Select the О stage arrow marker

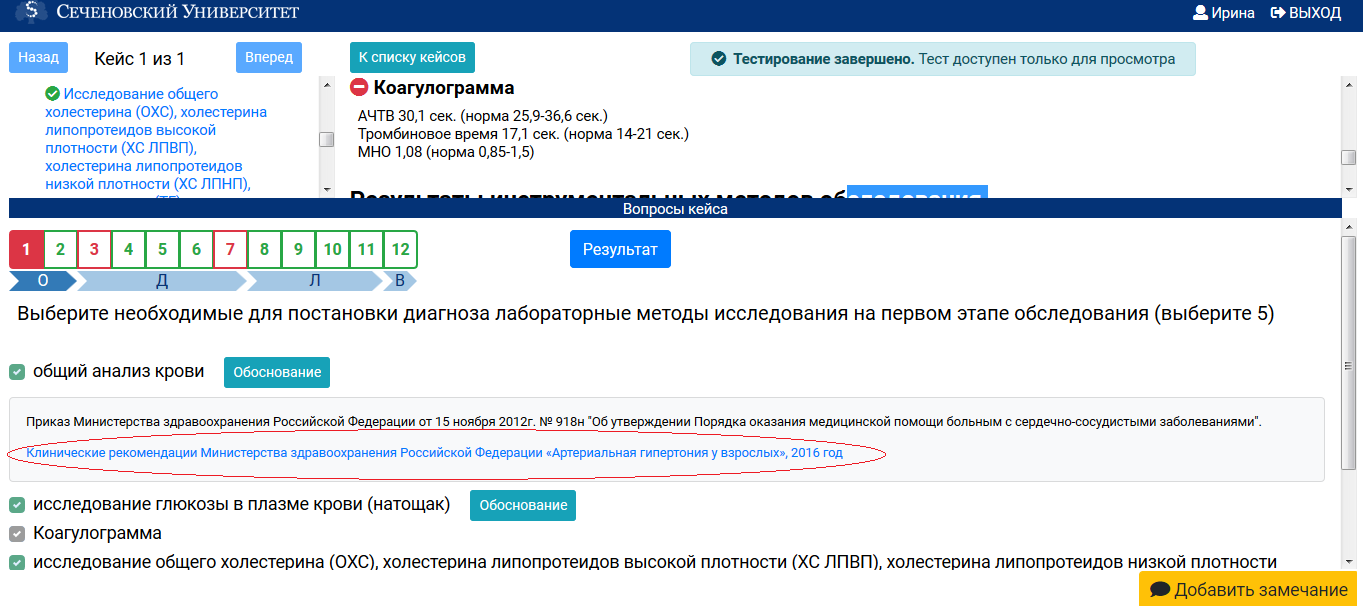point(42,281)
